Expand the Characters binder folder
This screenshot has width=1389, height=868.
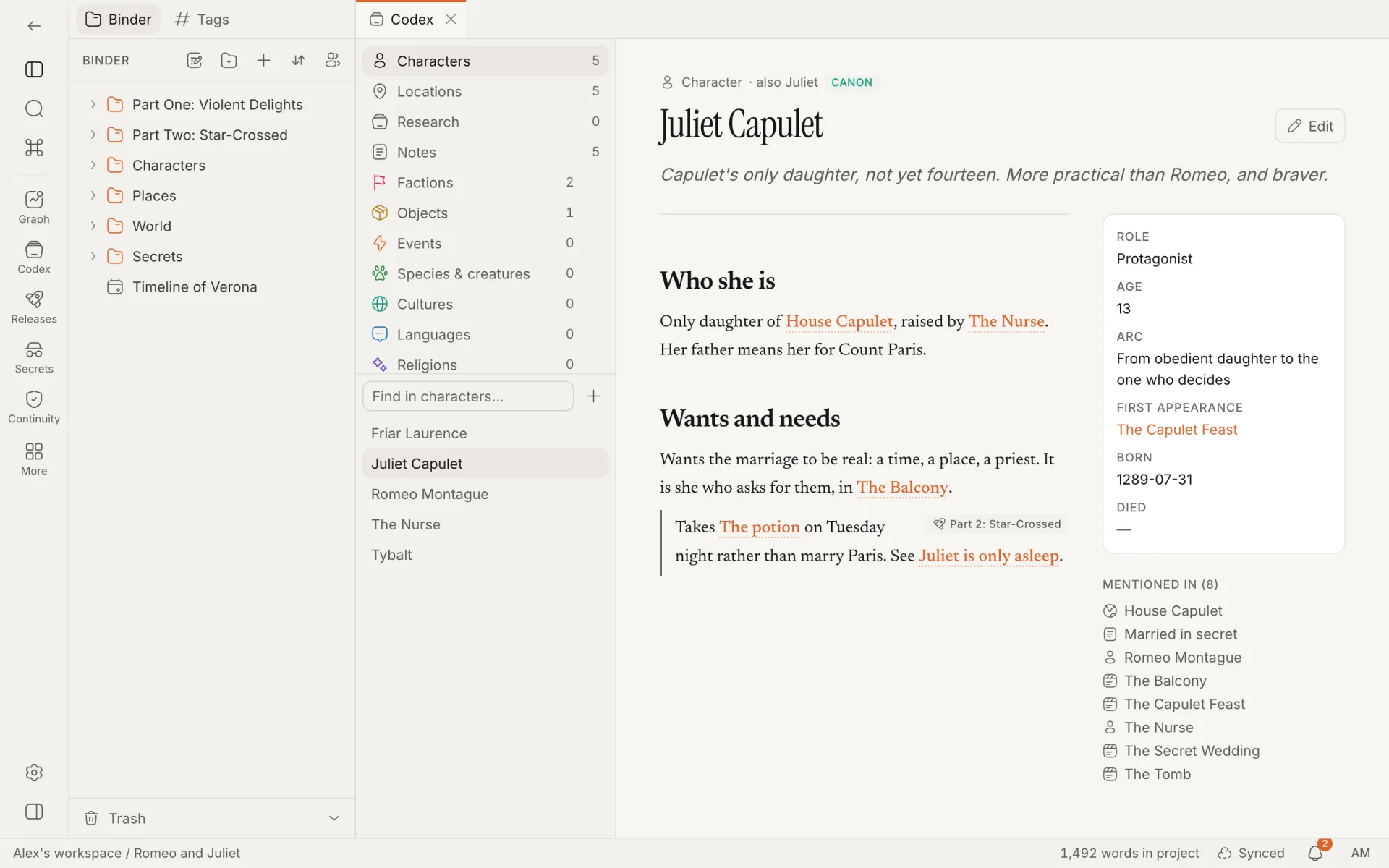point(93,165)
